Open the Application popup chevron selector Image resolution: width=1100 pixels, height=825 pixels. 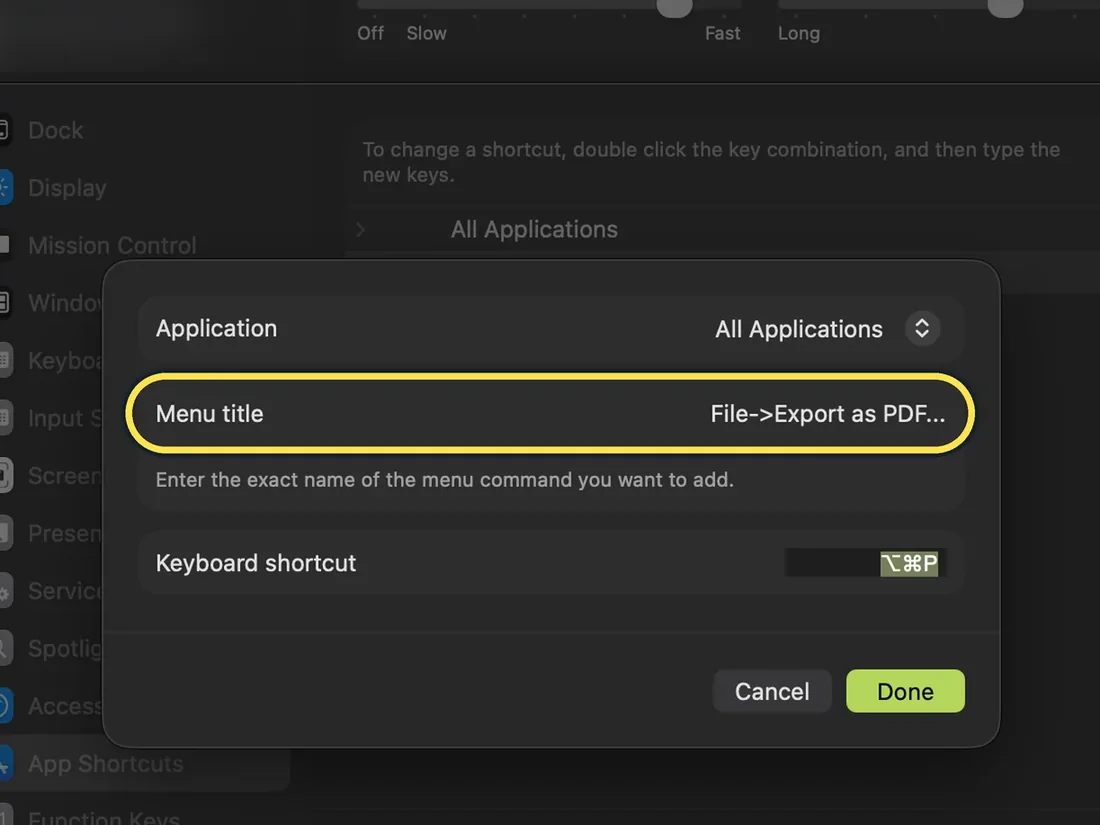tap(922, 328)
